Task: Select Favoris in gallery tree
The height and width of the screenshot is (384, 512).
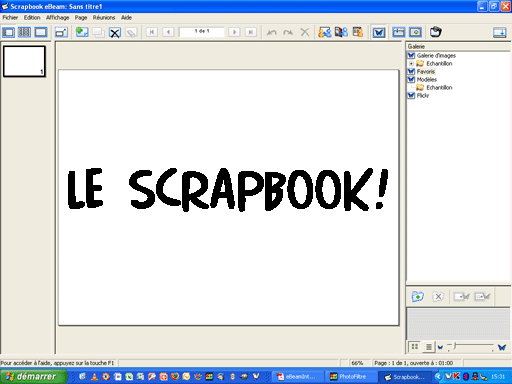Action: coord(426,71)
